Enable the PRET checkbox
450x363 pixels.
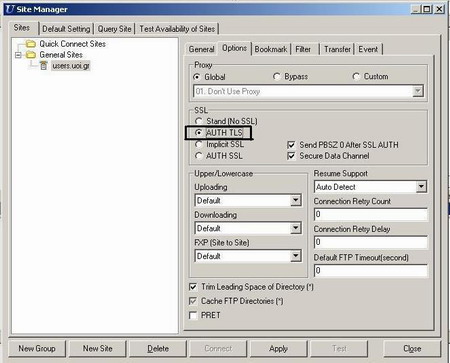coord(193,315)
